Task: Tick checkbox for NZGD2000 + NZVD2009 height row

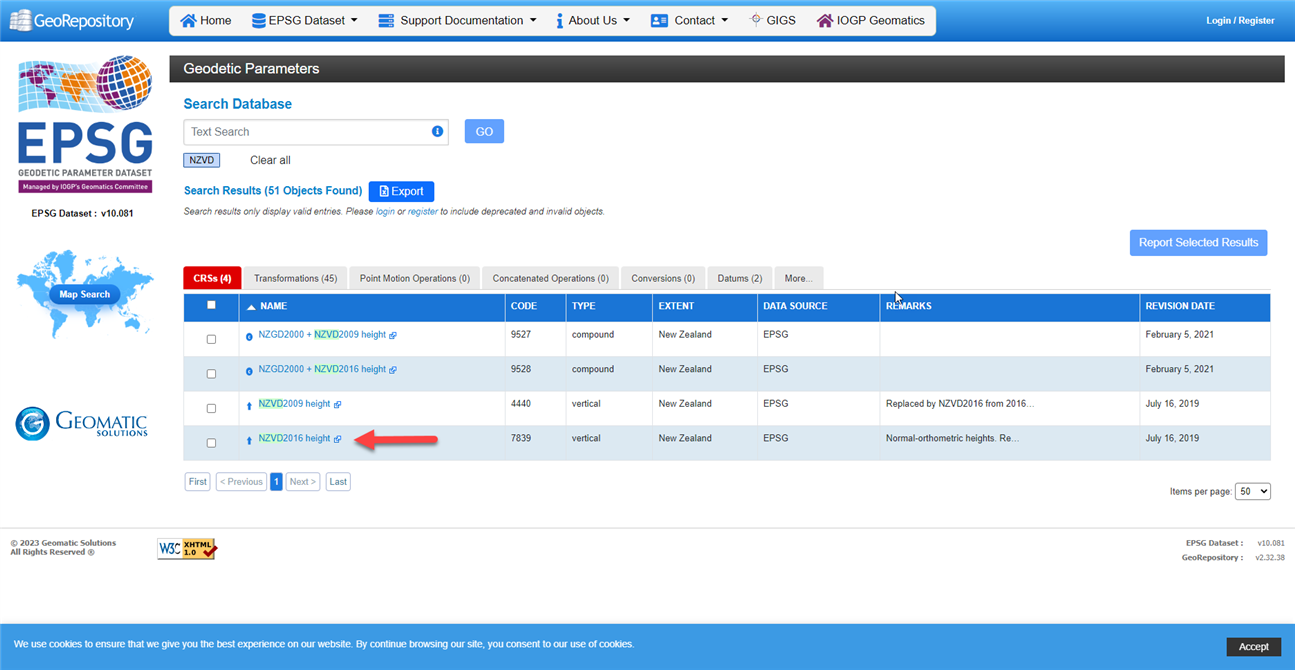Action: tap(211, 339)
